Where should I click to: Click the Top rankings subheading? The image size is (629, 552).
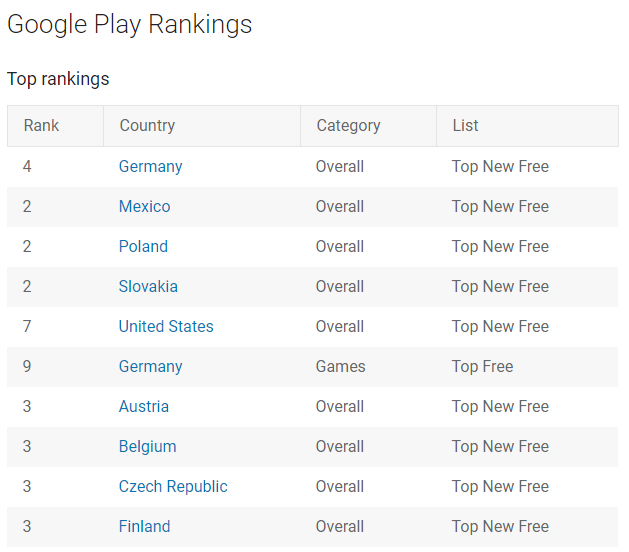(x=58, y=78)
